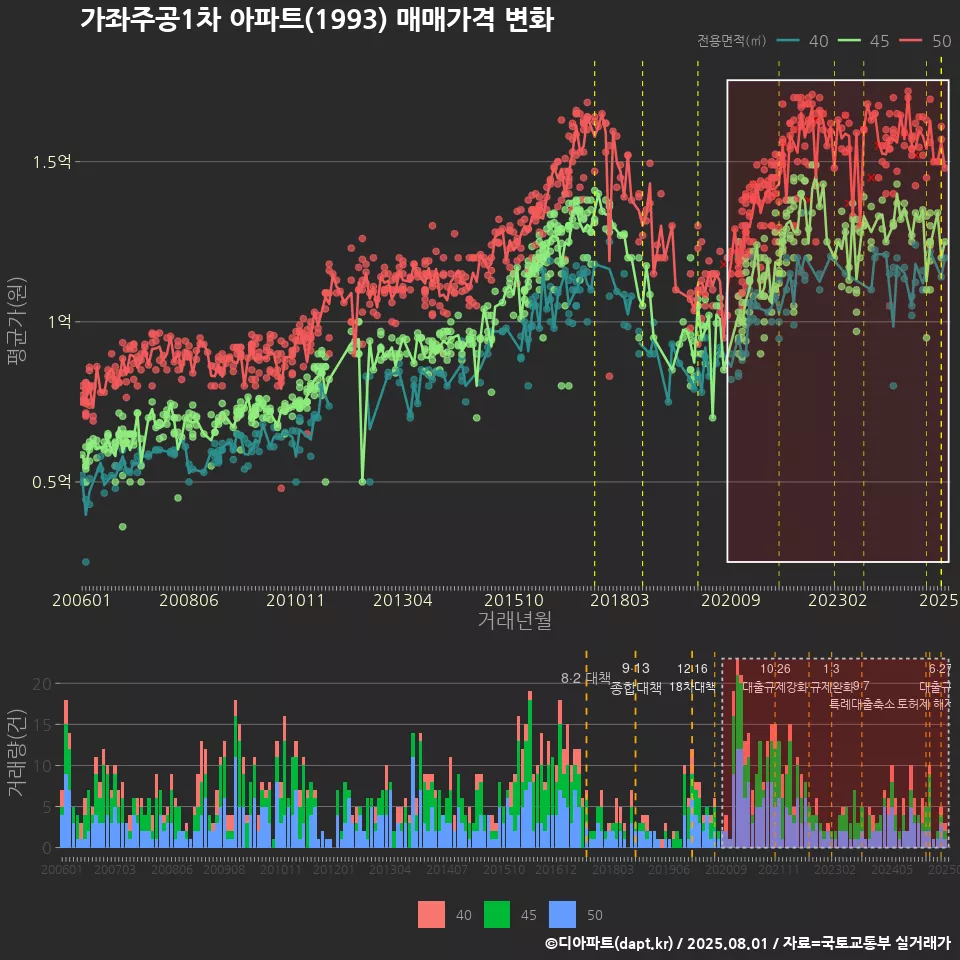Select the 10 label on volume axis

click(x=42, y=766)
